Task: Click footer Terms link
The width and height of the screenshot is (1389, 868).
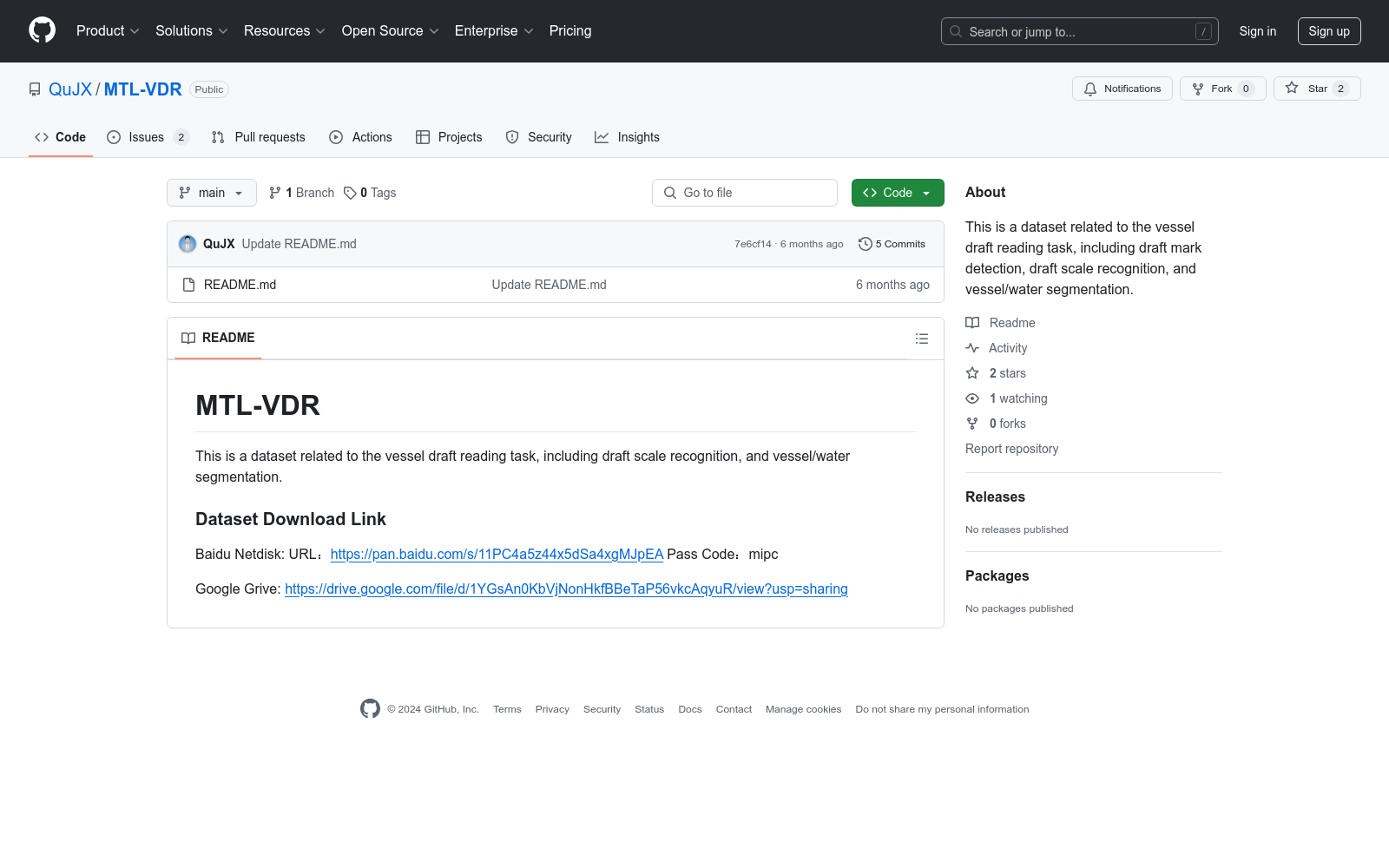Action: coord(507,709)
